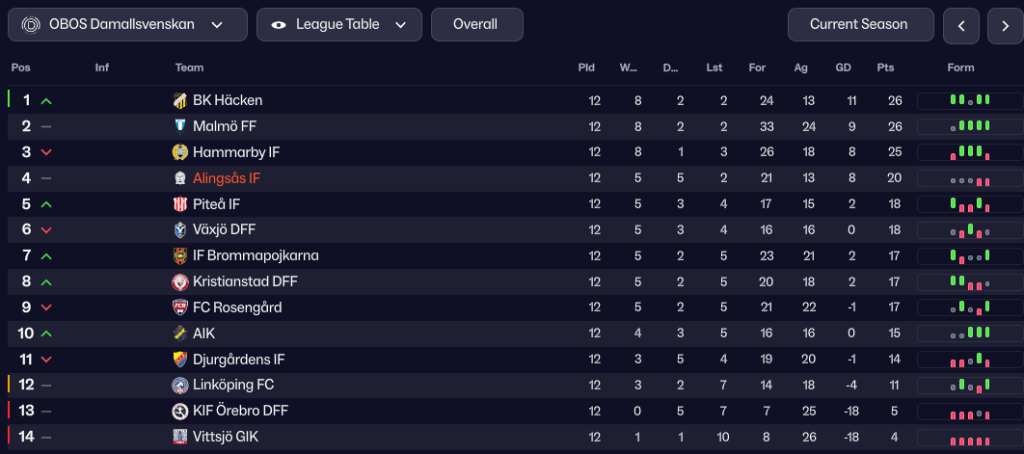Sort table by the Pts column header

[x=884, y=68]
